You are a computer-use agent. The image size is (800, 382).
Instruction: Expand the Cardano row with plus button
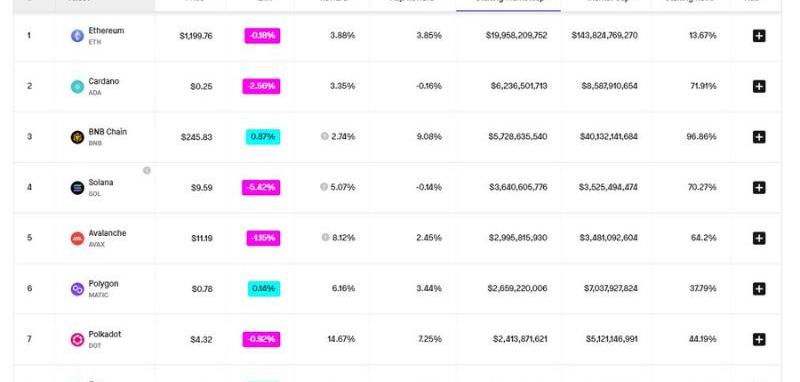coord(759,86)
